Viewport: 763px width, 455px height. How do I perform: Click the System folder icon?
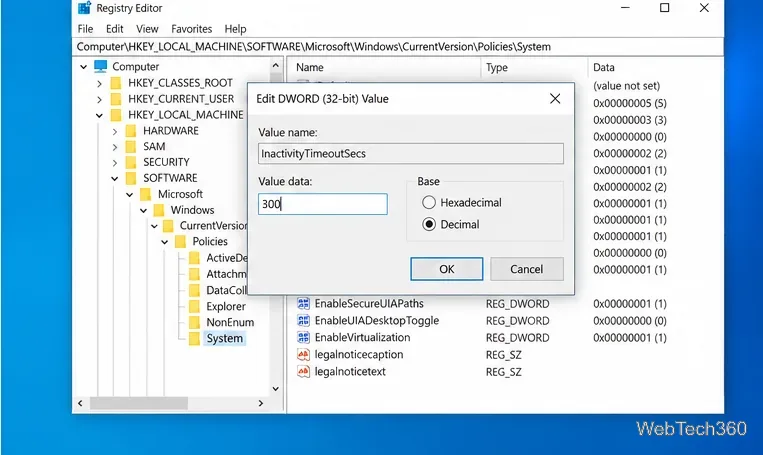[x=194, y=338]
